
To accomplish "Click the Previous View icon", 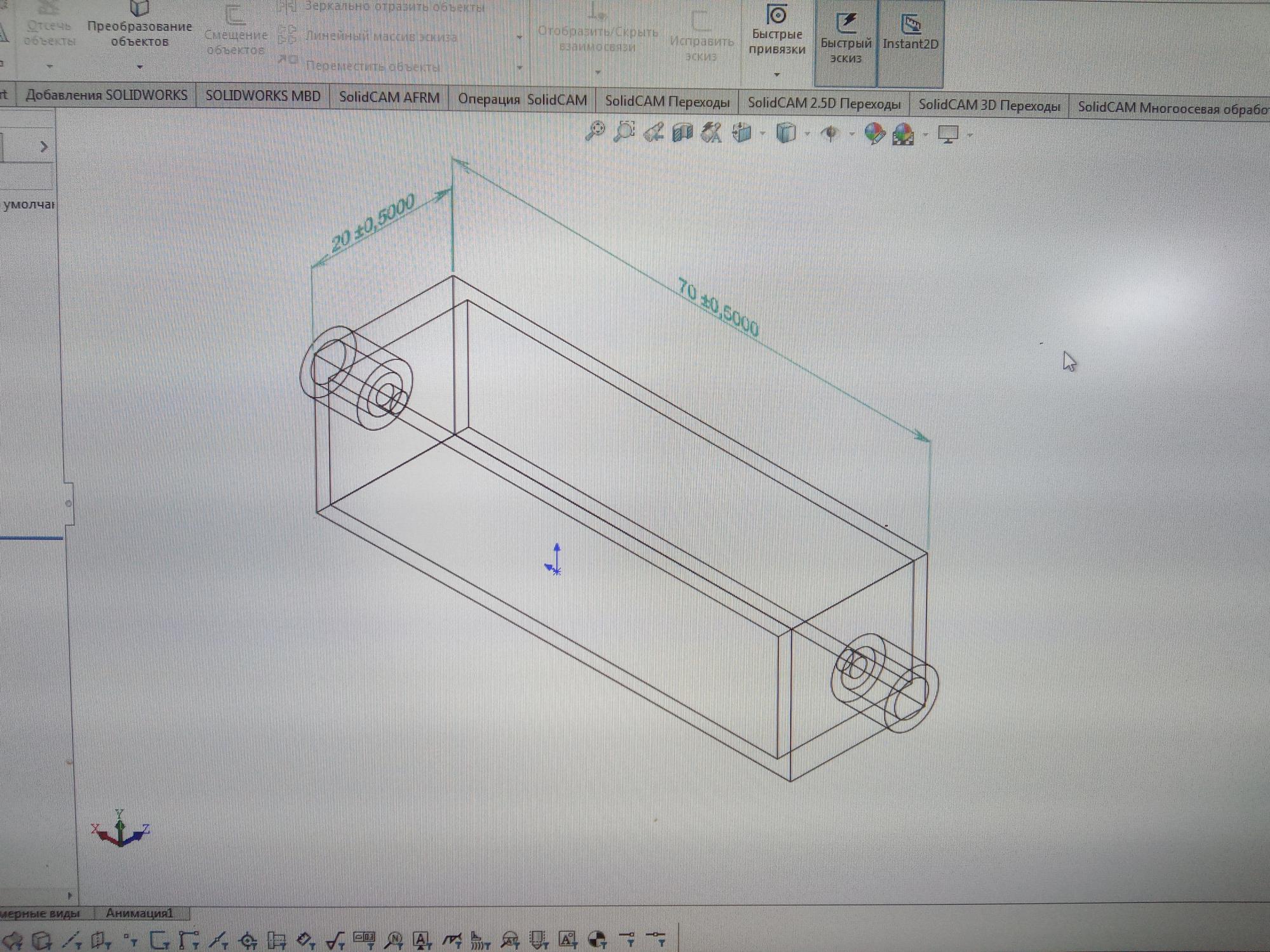I will pyautogui.click(x=653, y=133).
